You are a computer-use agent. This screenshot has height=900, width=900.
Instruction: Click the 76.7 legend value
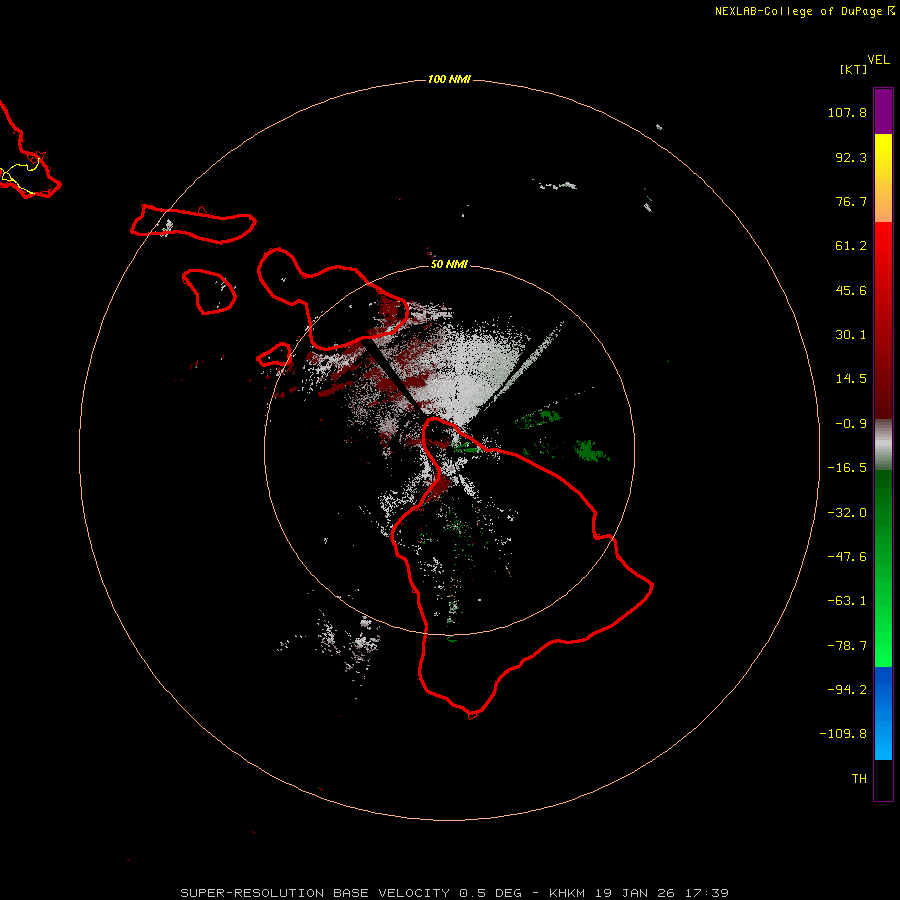pyautogui.click(x=851, y=201)
